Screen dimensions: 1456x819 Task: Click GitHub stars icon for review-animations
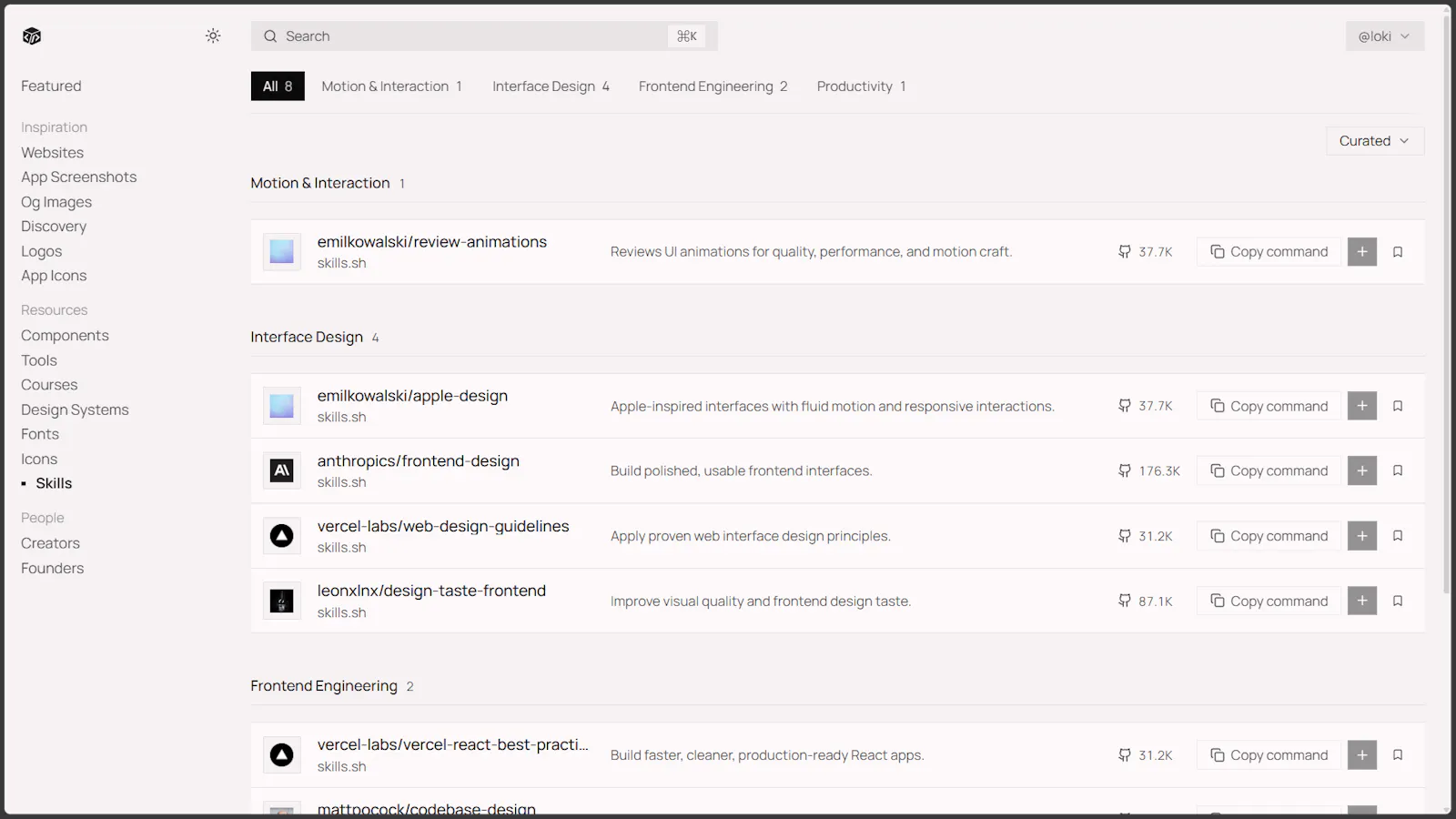pyautogui.click(x=1125, y=252)
